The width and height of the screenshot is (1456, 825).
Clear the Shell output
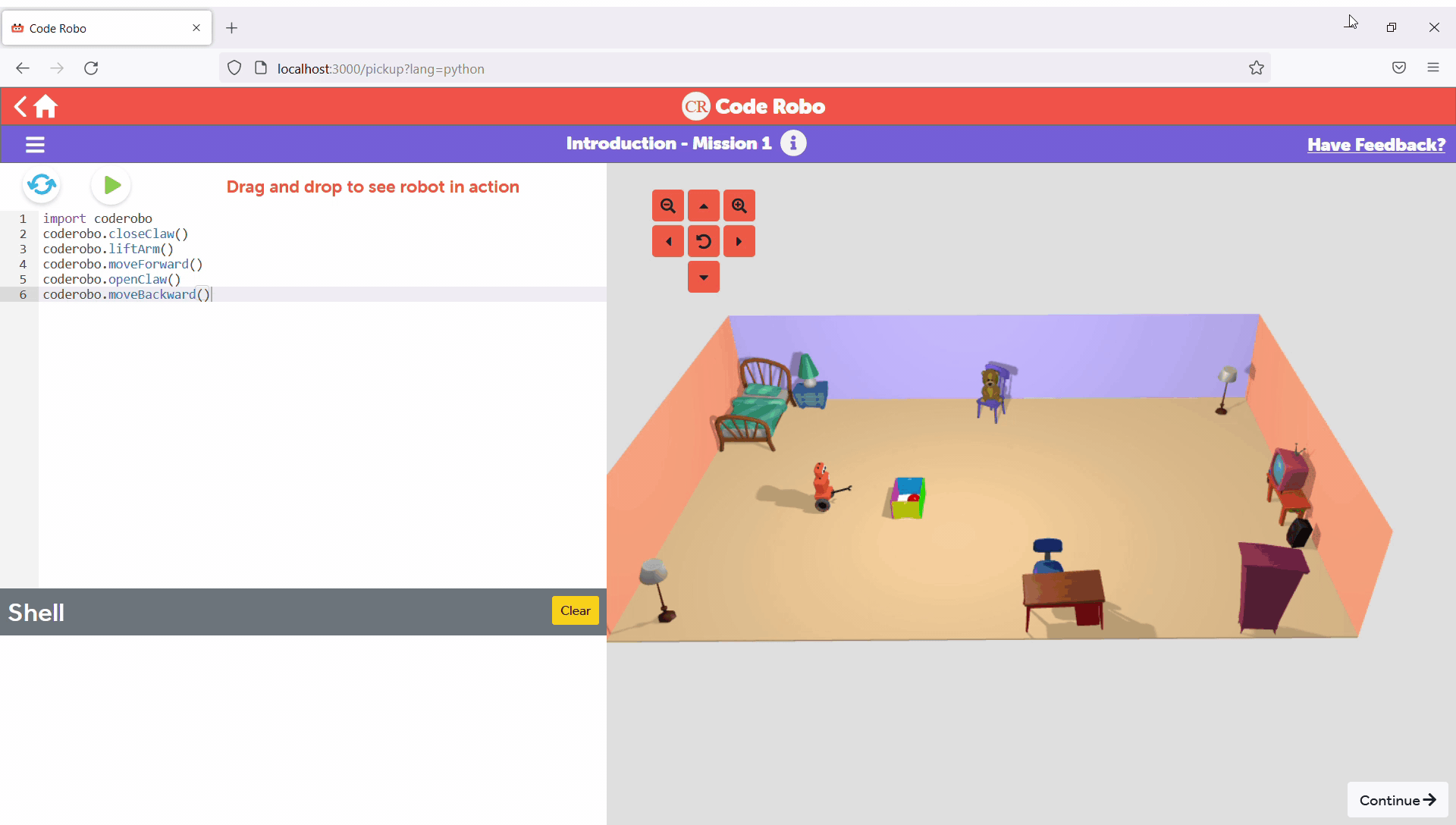pos(576,610)
